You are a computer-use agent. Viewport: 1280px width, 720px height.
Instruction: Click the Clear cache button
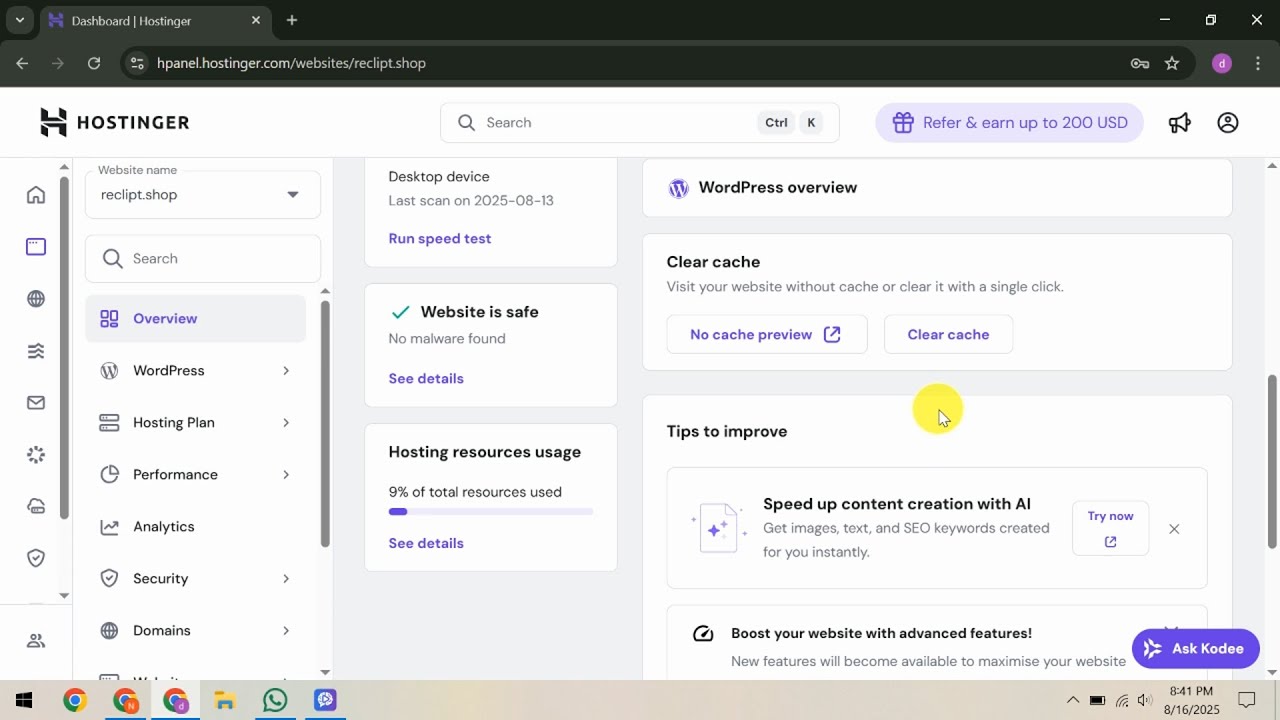click(x=948, y=335)
